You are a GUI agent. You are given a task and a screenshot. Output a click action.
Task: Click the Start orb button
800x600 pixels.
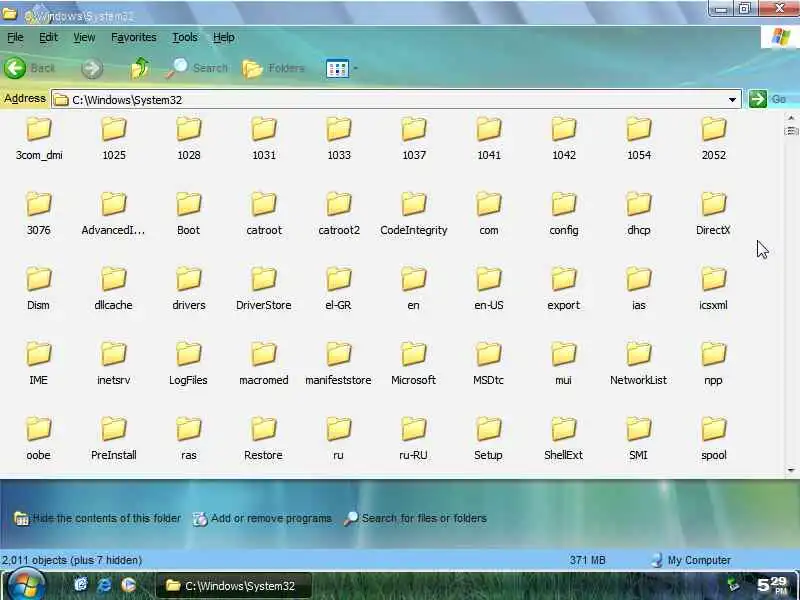point(26,585)
